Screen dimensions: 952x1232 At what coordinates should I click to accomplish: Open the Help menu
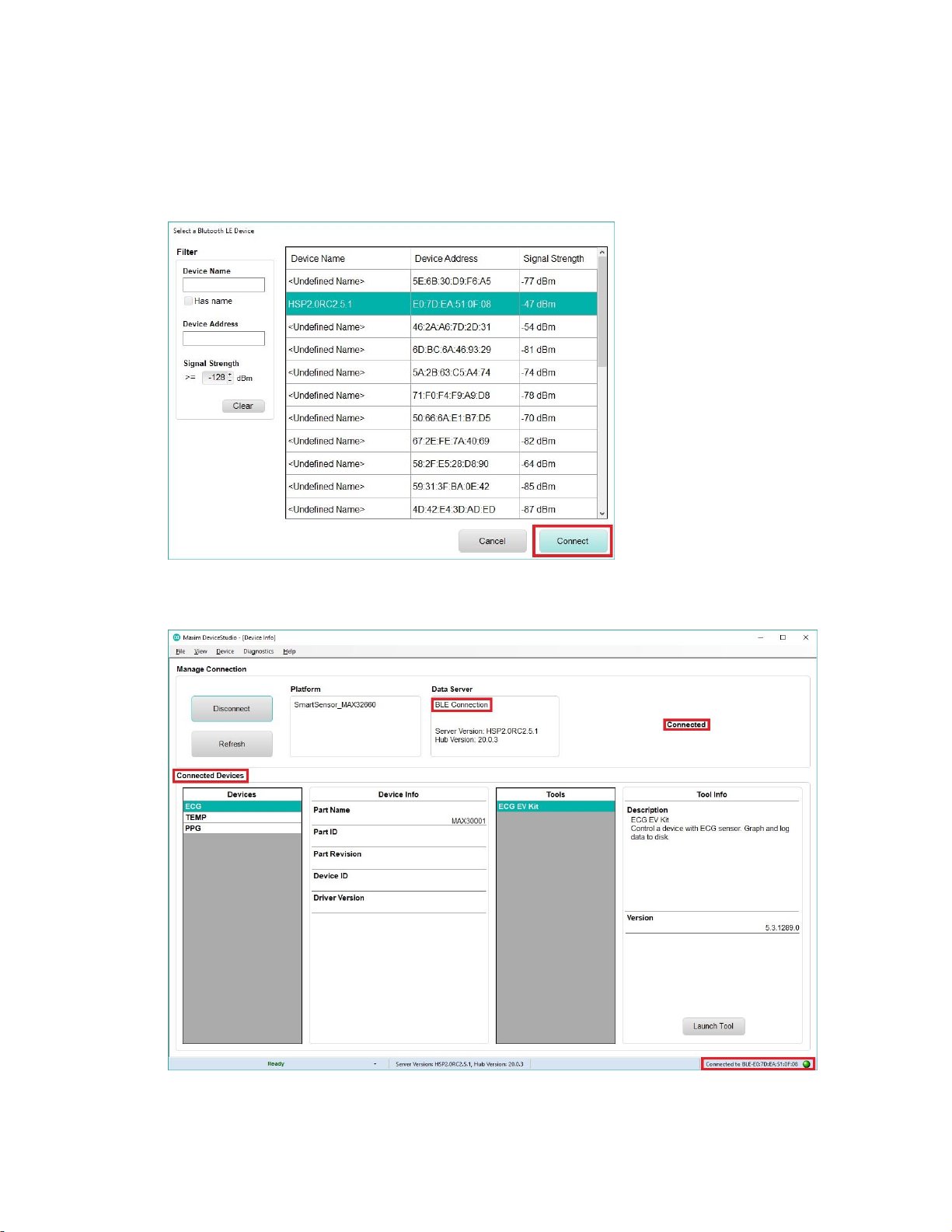[x=289, y=651]
